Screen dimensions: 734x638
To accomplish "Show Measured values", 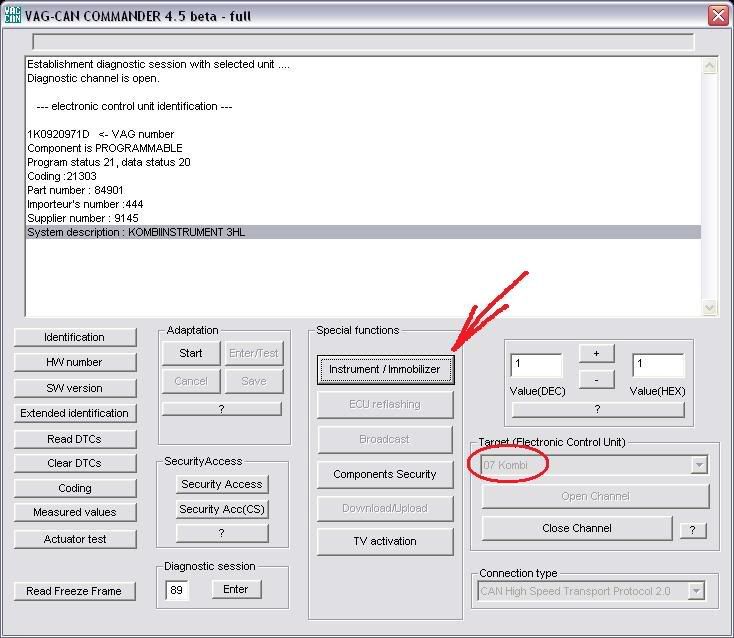I will 75,512.
